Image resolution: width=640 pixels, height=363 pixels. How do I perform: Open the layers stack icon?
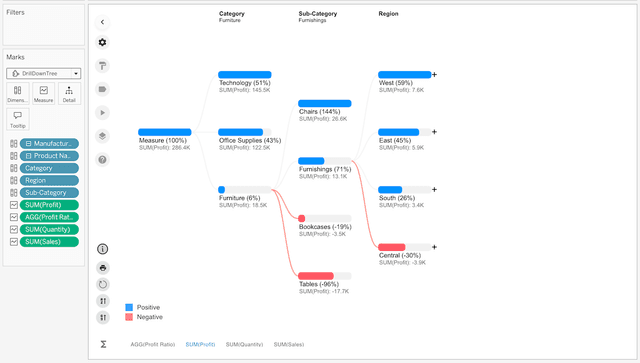(x=102, y=136)
